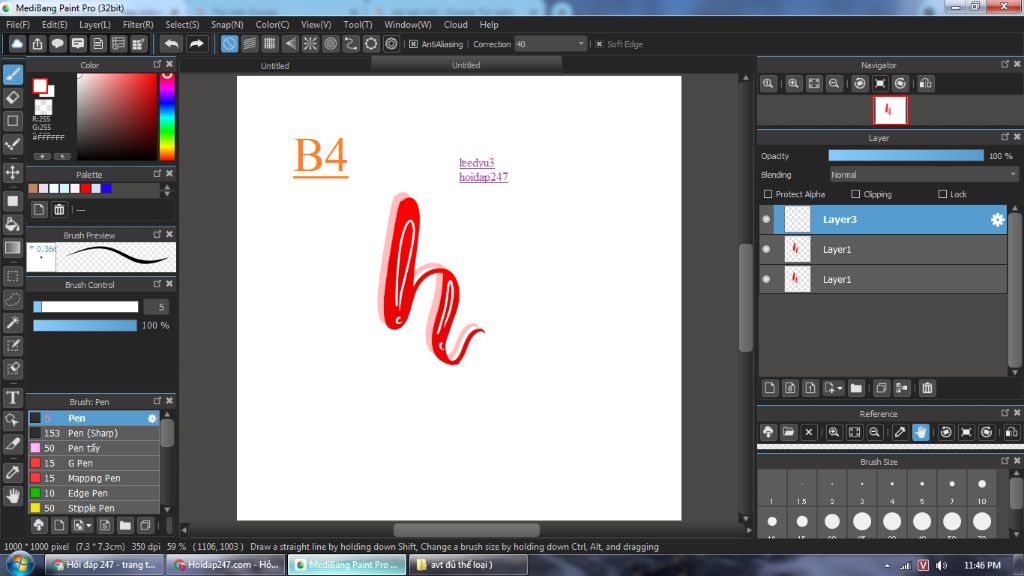Select the Bucket fill tool

(x=12, y=224)
